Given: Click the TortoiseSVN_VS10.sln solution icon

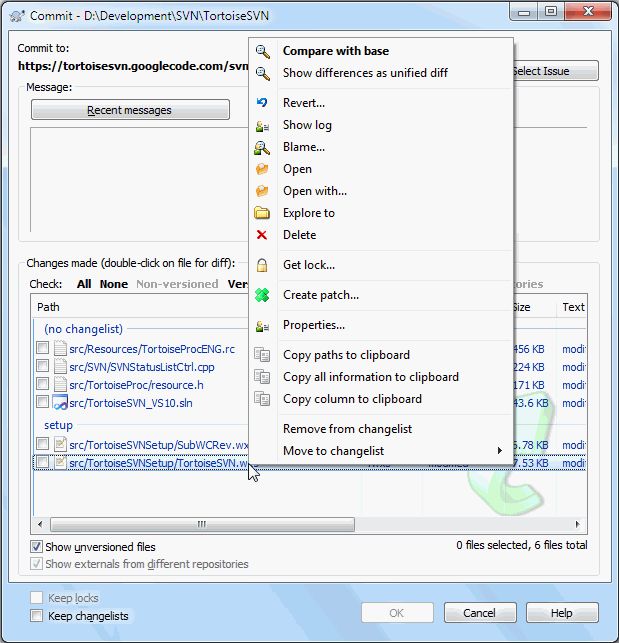Looking at the screenshot, I should 60,403.
